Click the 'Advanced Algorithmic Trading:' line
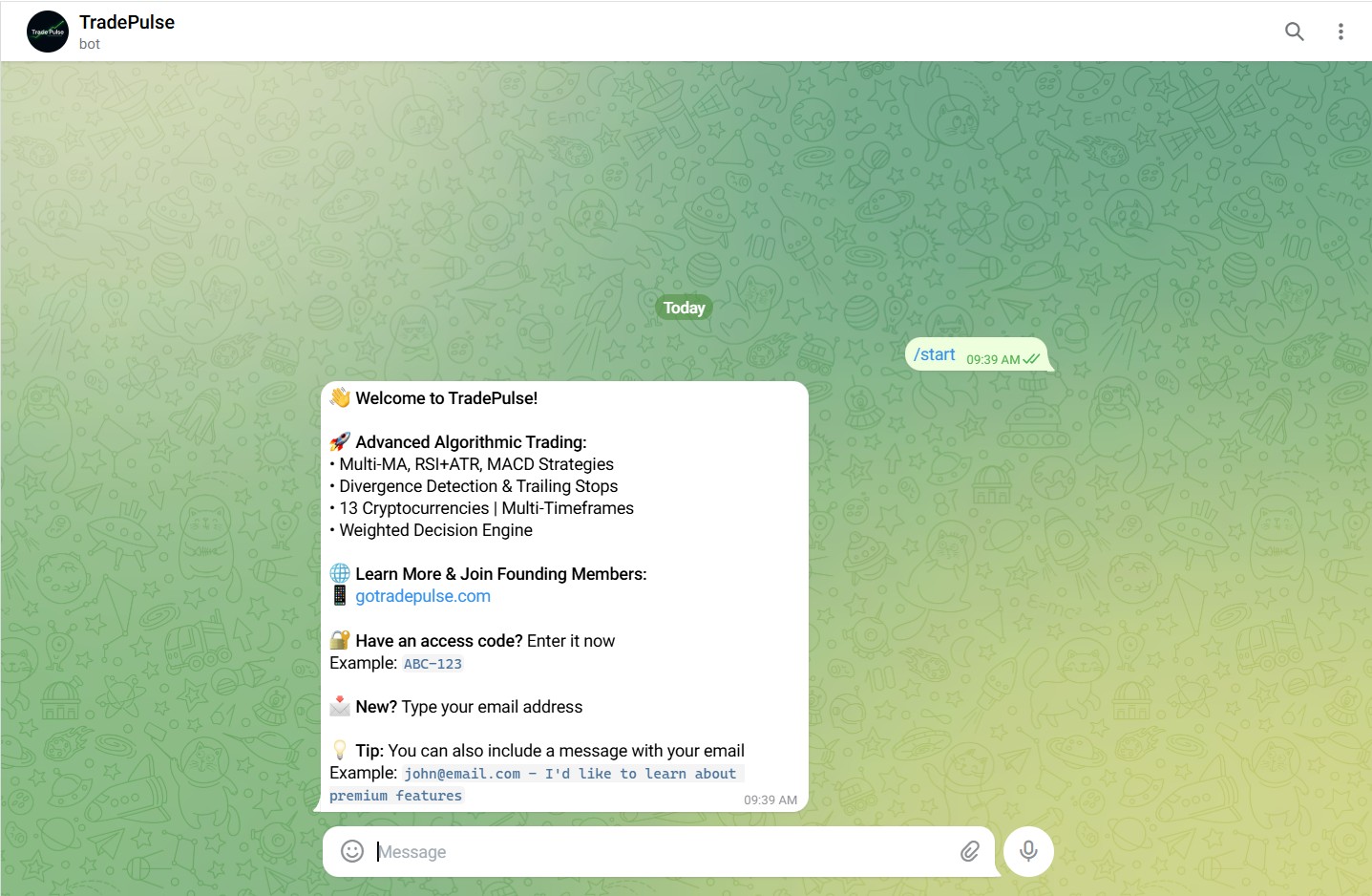 click(471, 442)
